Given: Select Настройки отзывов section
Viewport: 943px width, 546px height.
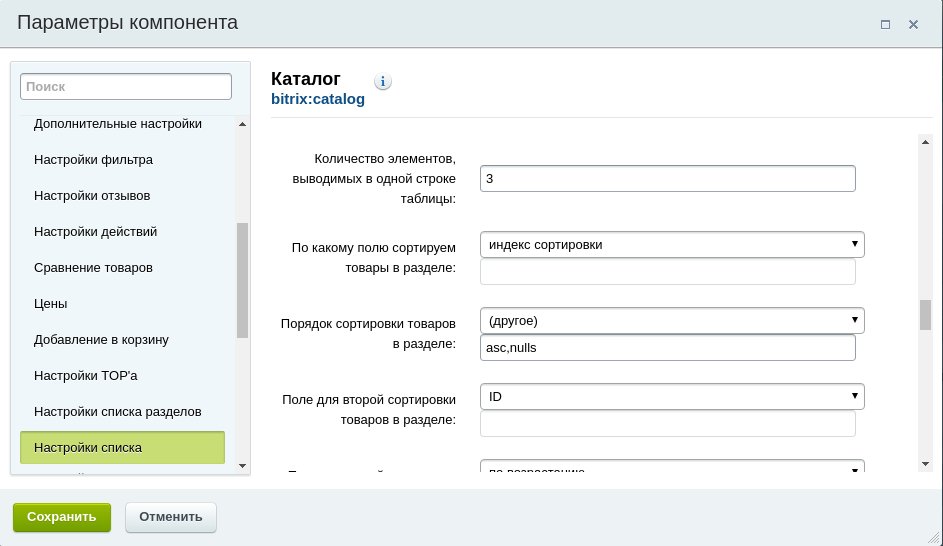Looking at the screenshot, I should (92, 196).
